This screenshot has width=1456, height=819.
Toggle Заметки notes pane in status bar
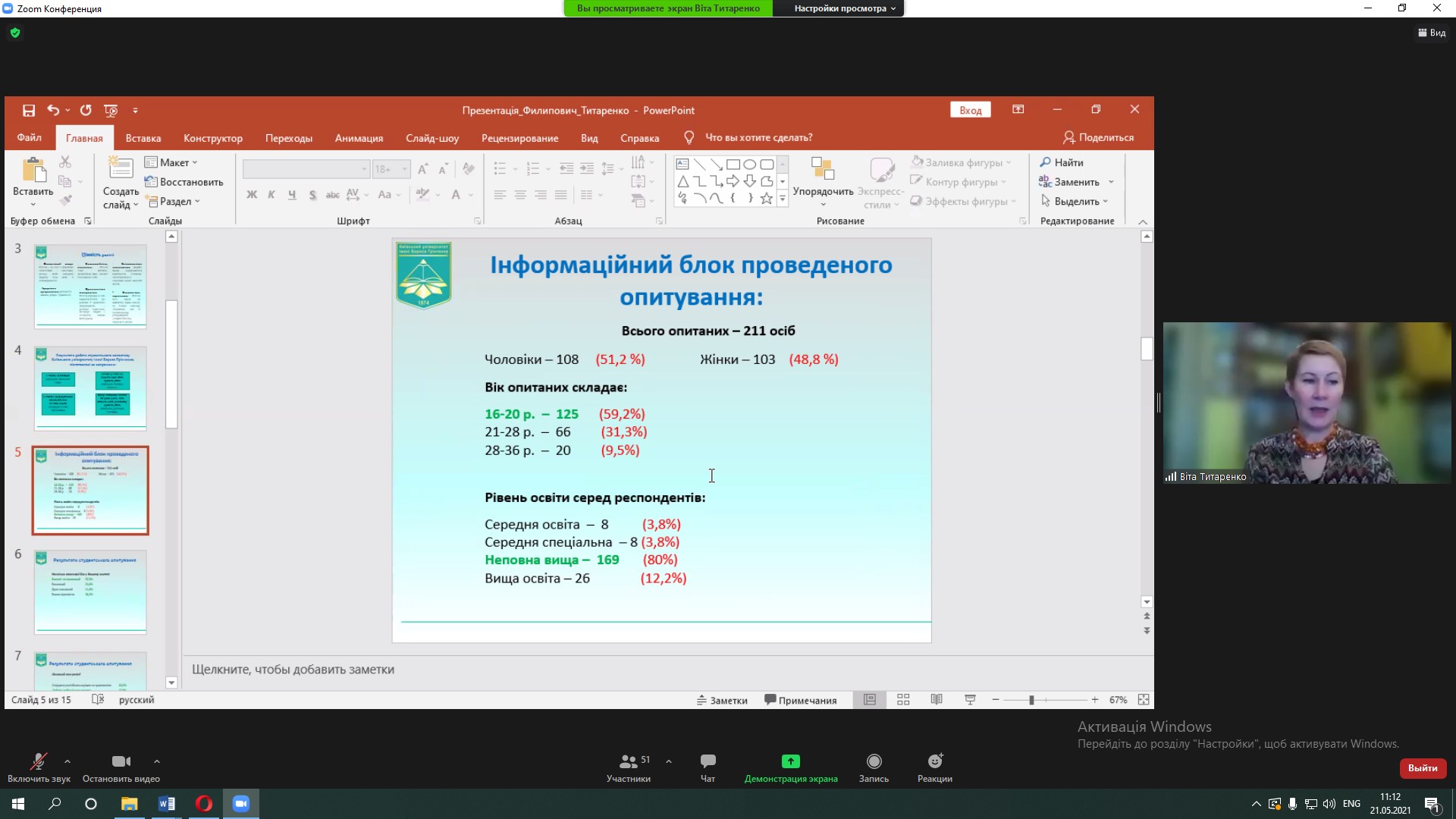(722, 701)
